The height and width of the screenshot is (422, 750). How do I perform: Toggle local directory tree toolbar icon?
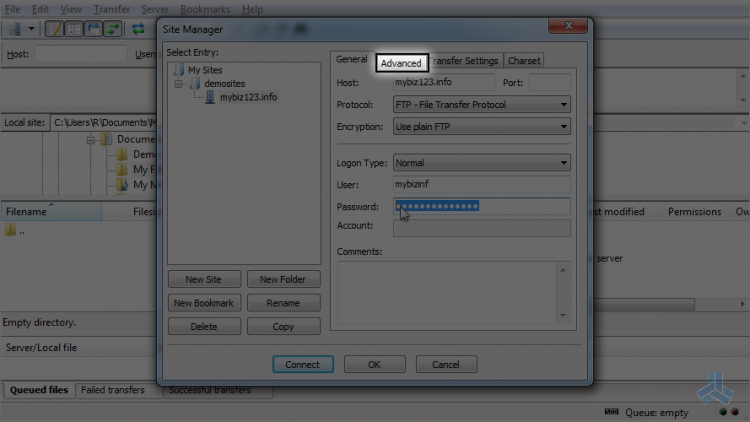tap(74, 29)
